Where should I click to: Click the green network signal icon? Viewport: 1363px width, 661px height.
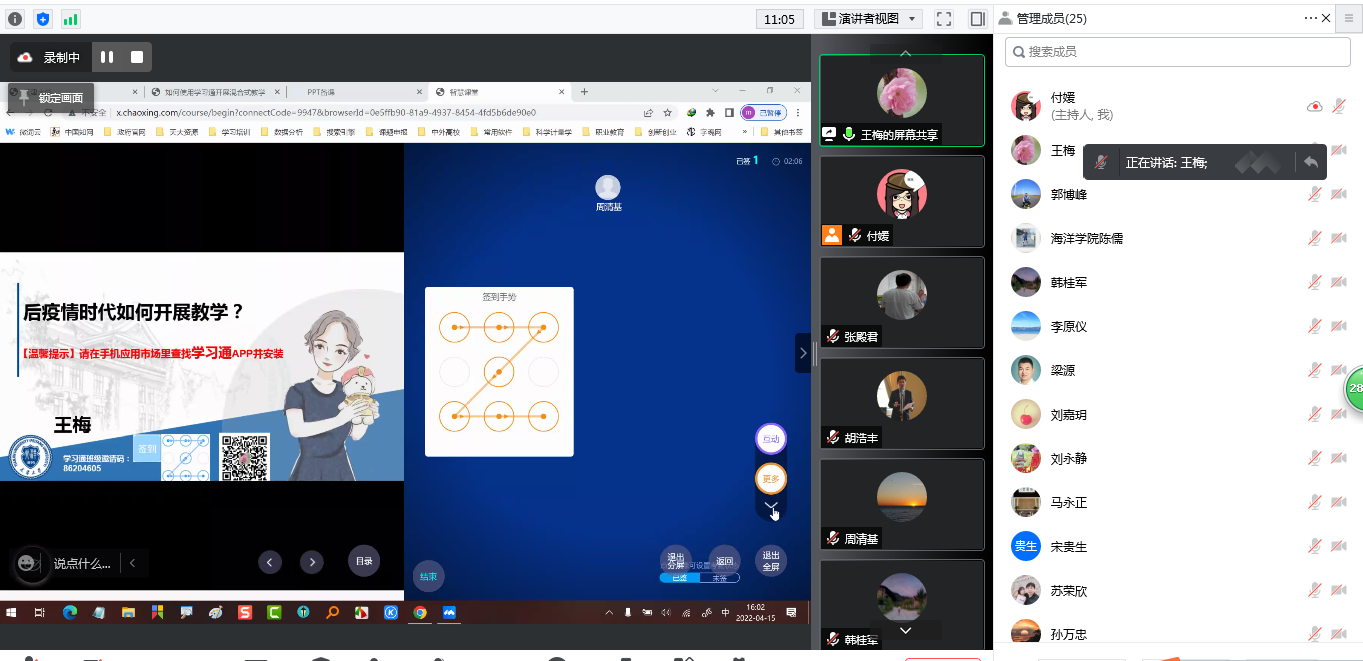70,19
